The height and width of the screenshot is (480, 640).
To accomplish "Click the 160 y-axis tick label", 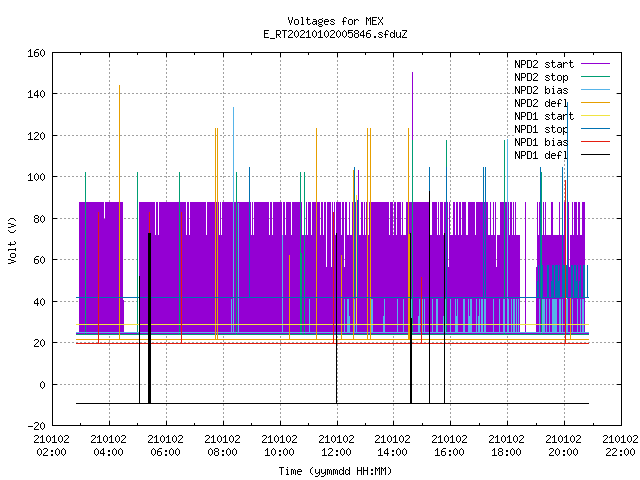I will point(36,53).
